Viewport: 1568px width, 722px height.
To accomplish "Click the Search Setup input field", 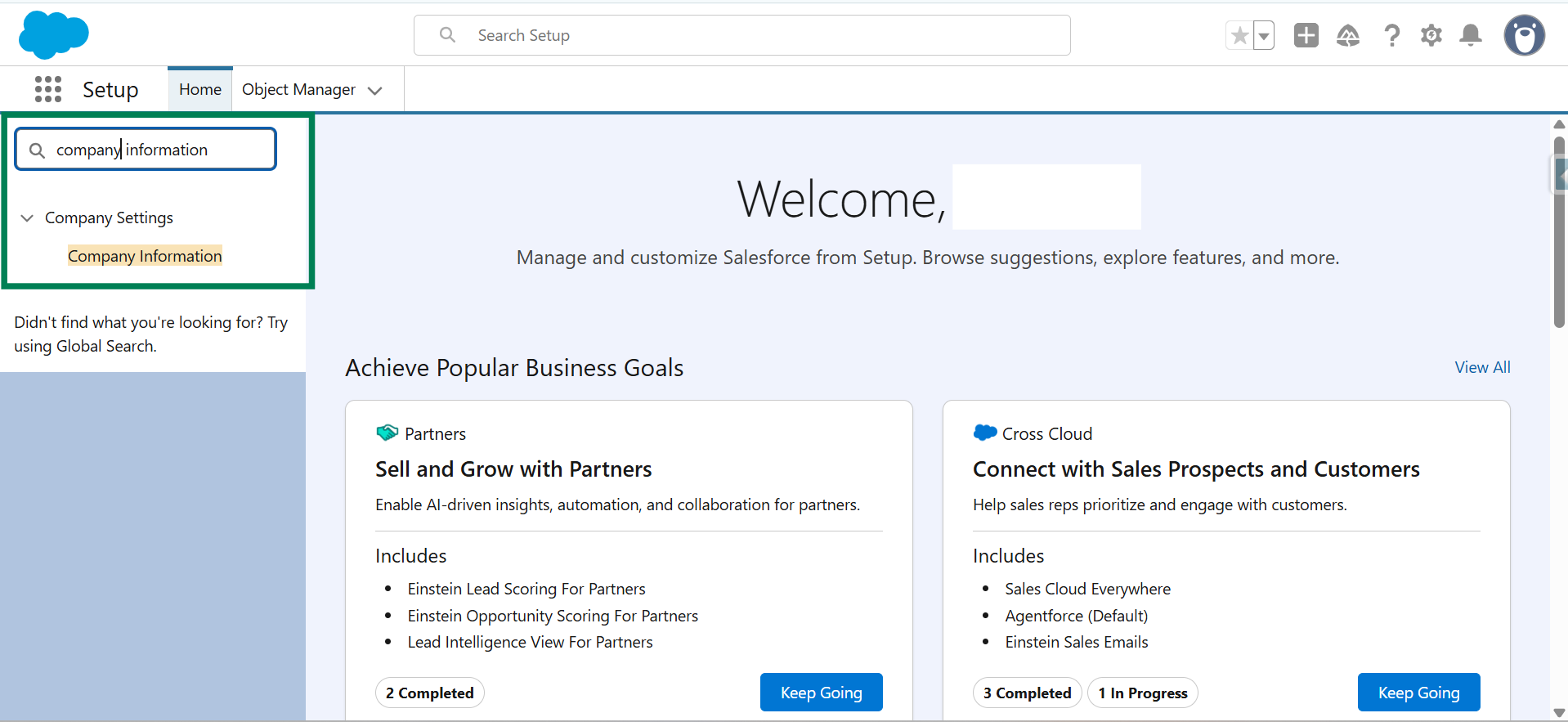I will coord(741,35).
